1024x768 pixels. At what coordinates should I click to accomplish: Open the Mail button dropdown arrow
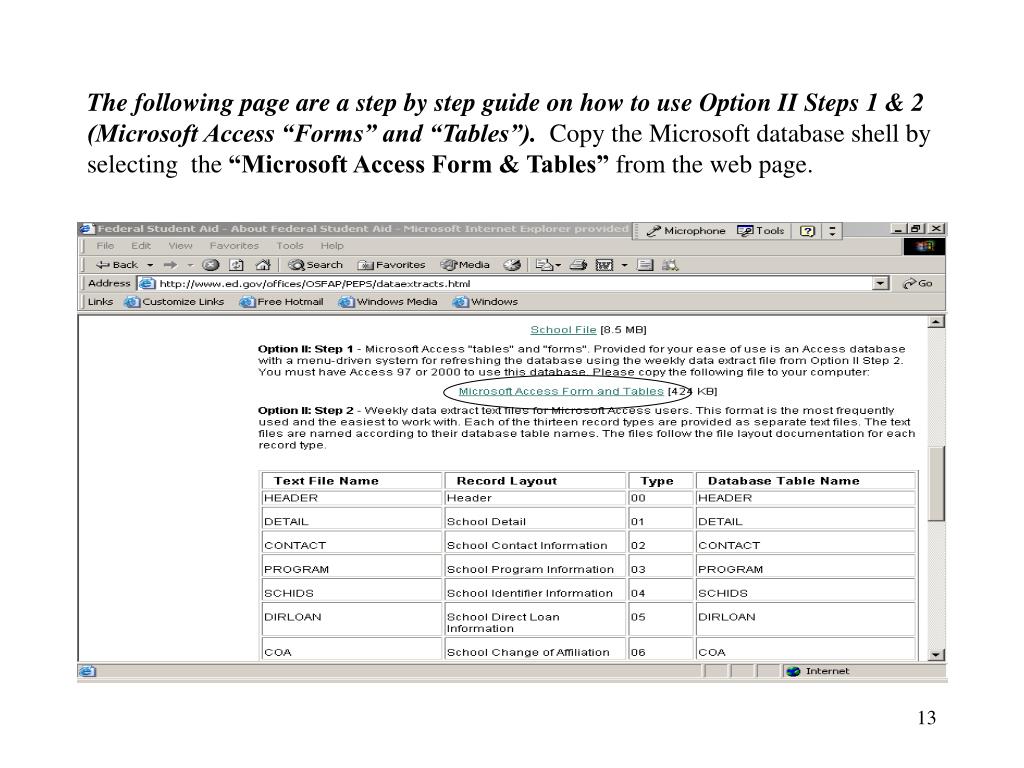(558, 265)
